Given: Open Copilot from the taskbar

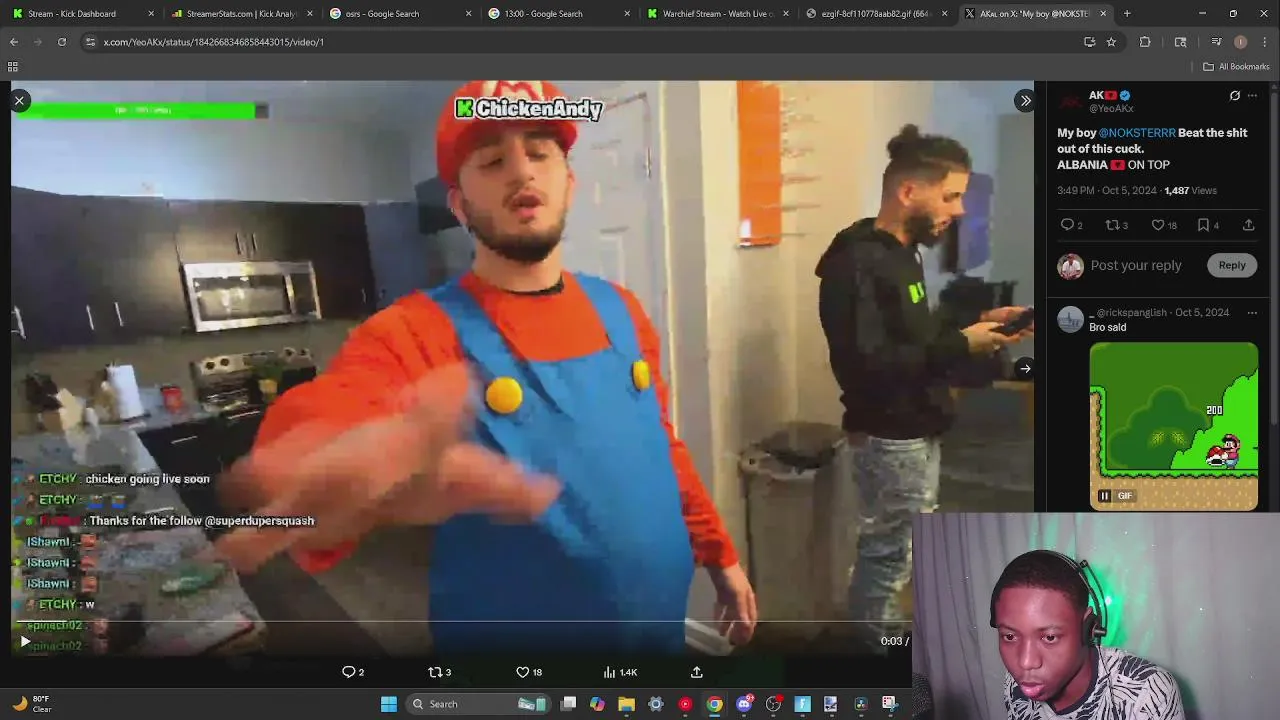Looking at the screenshot, I should click(597, 704).
